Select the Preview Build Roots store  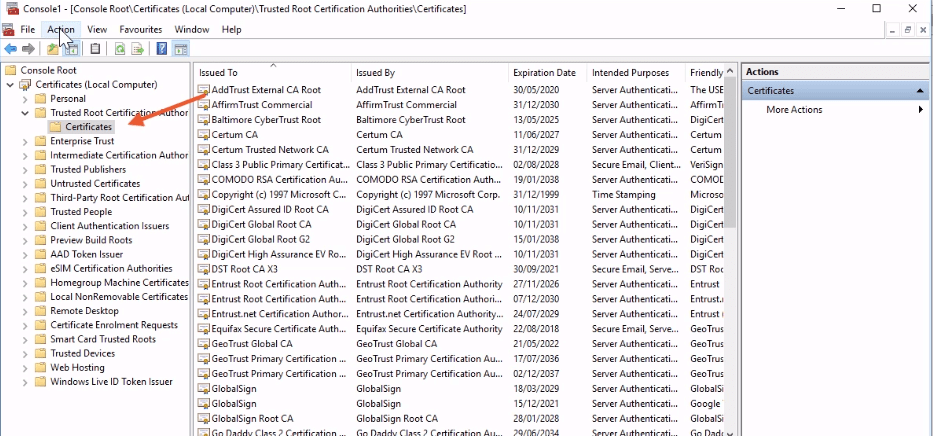[91, 240]
